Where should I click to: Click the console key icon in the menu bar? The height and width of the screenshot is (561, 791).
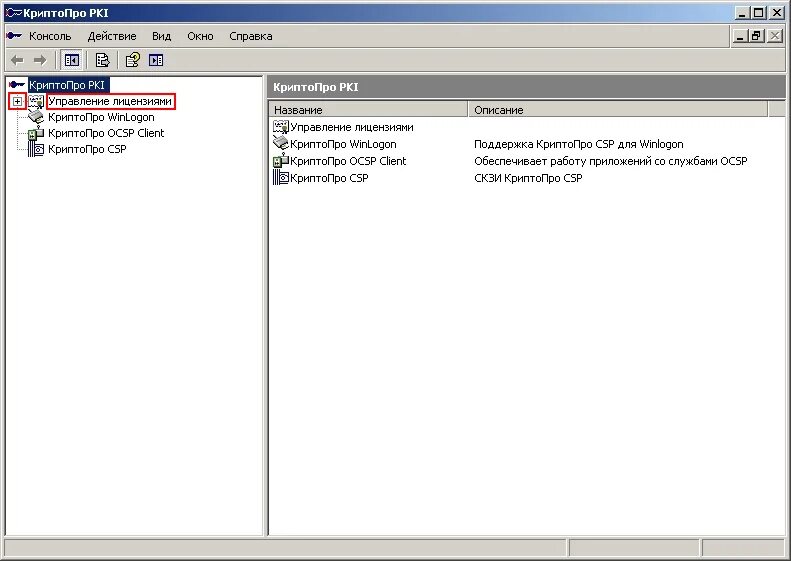pyautogui.click(x=14, y=36)
